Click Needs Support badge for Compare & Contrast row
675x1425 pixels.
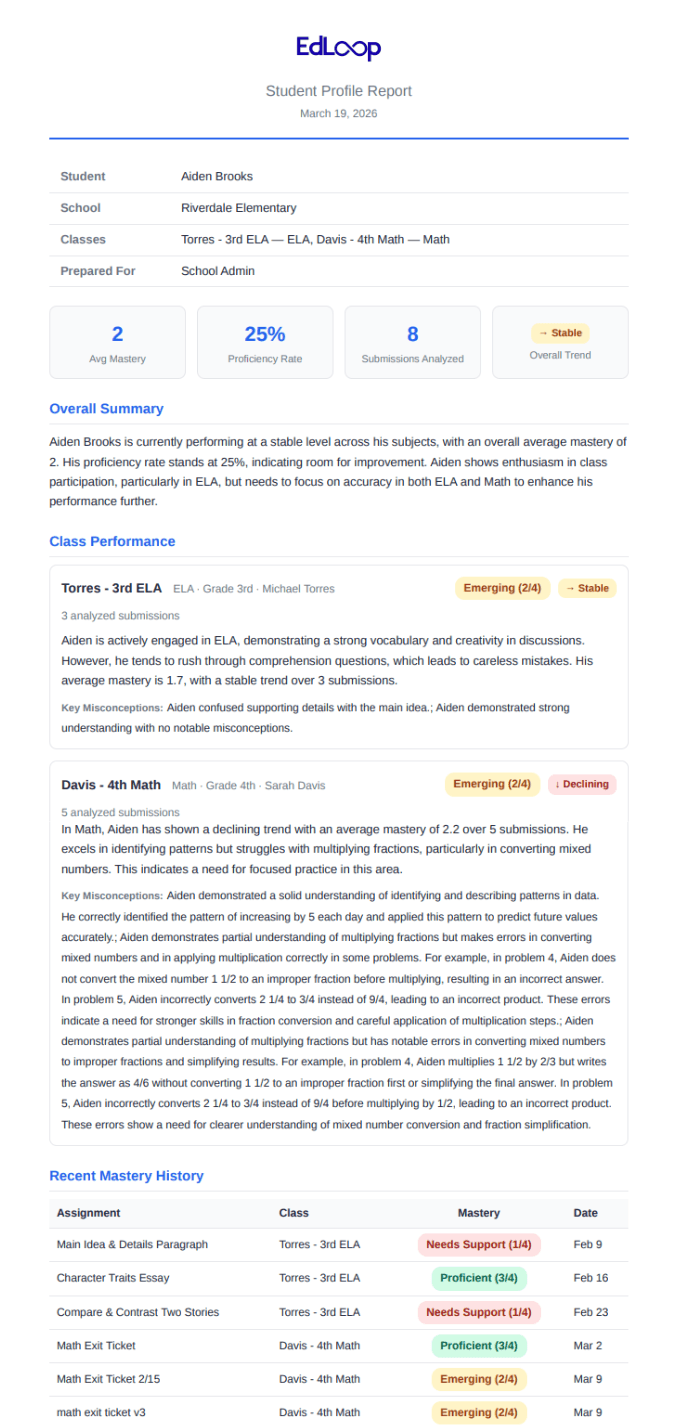coord(479,1312)
